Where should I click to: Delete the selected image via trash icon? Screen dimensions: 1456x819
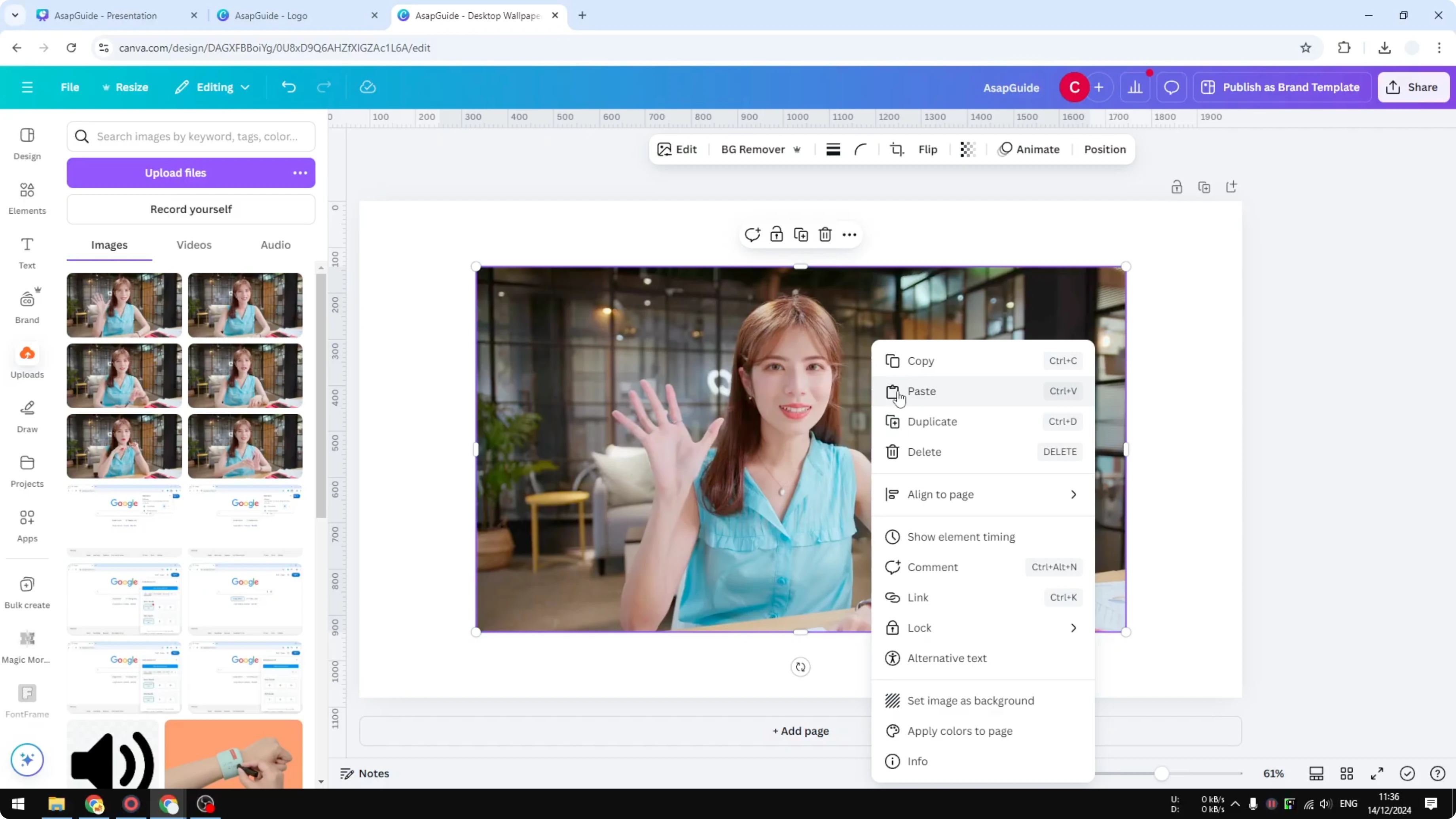click(x=825, y=234)
